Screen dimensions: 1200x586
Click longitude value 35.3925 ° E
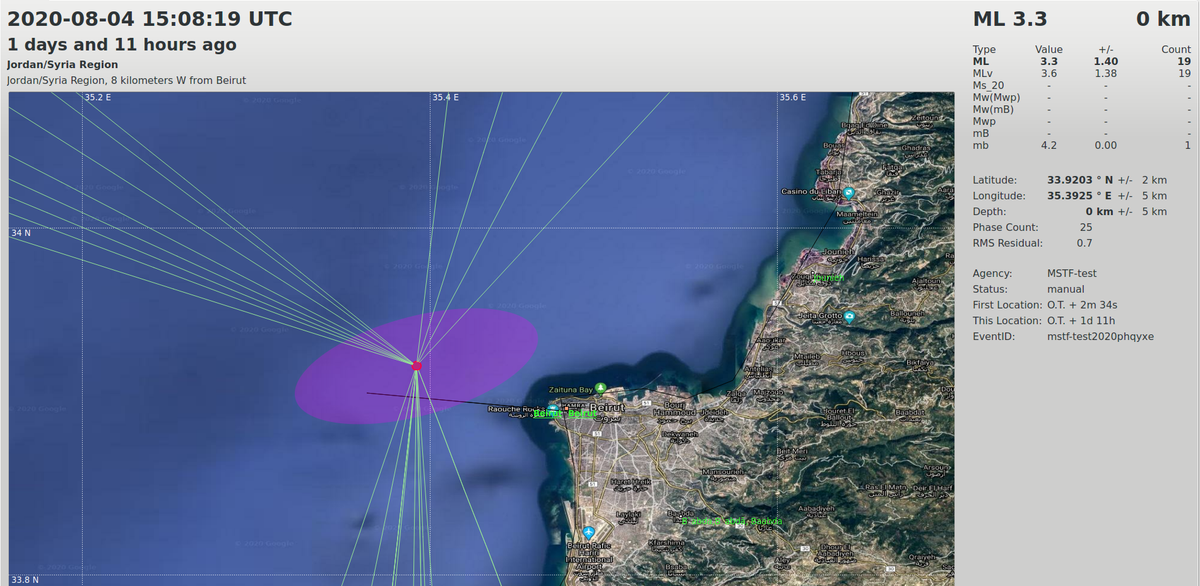tap(1080, 196)
